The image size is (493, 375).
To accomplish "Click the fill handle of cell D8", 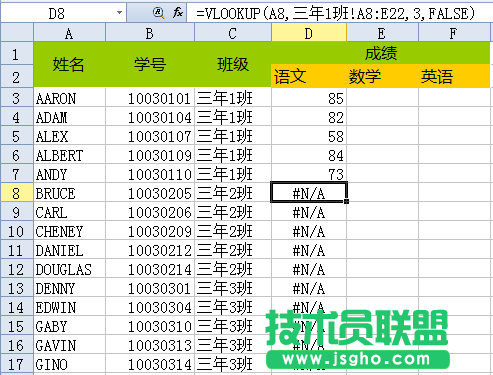I will (347, 201).
